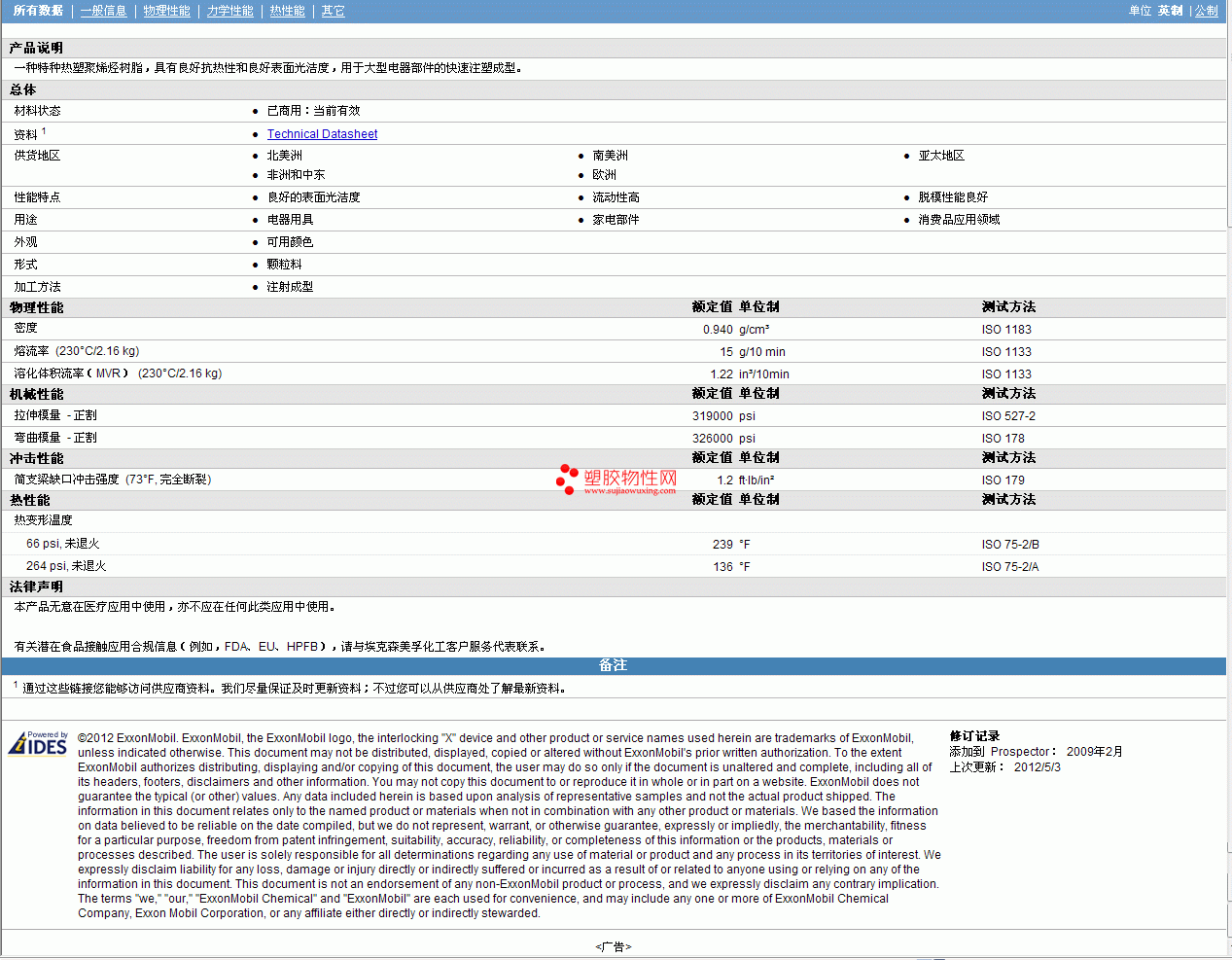Click the 电器用具 use entry
Viewport: 1232px width, 960px height.
point(290,220)
